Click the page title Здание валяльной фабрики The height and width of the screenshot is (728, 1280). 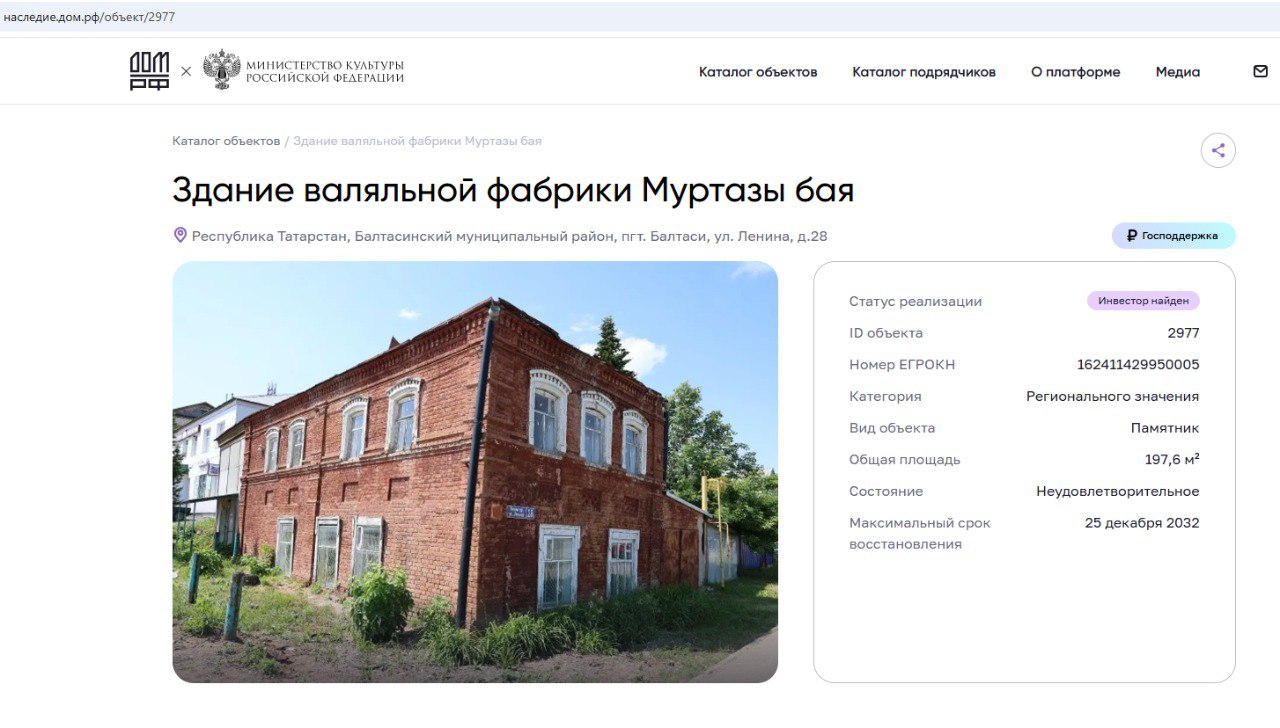pos(513,190)
